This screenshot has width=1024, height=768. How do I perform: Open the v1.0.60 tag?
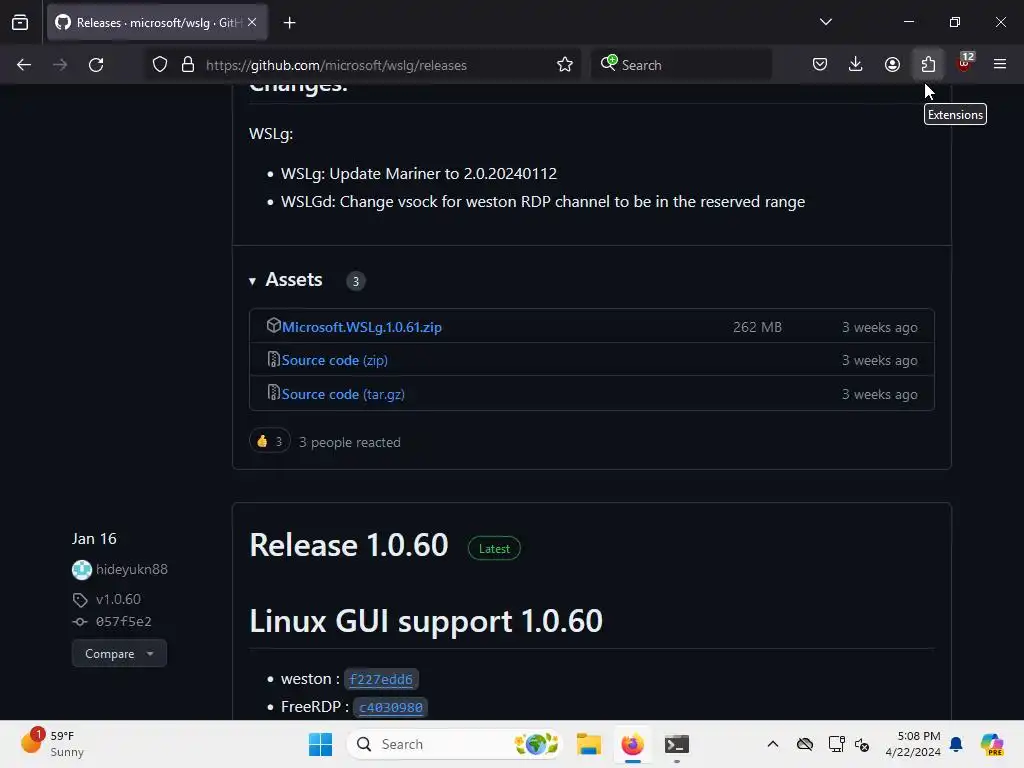pos(118,599)
